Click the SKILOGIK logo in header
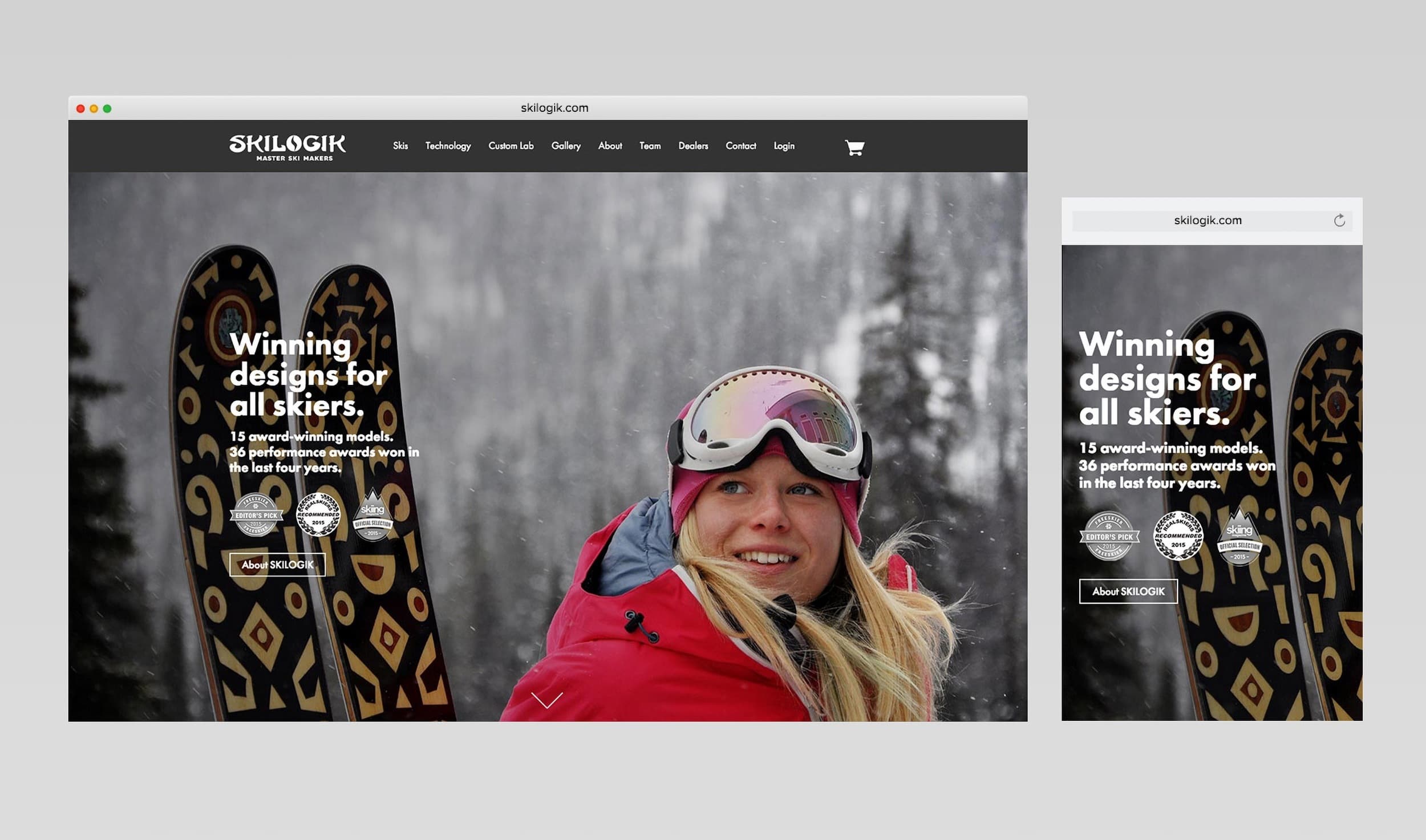The height and width of the screenshot is (840, 1426). point(287,147)
